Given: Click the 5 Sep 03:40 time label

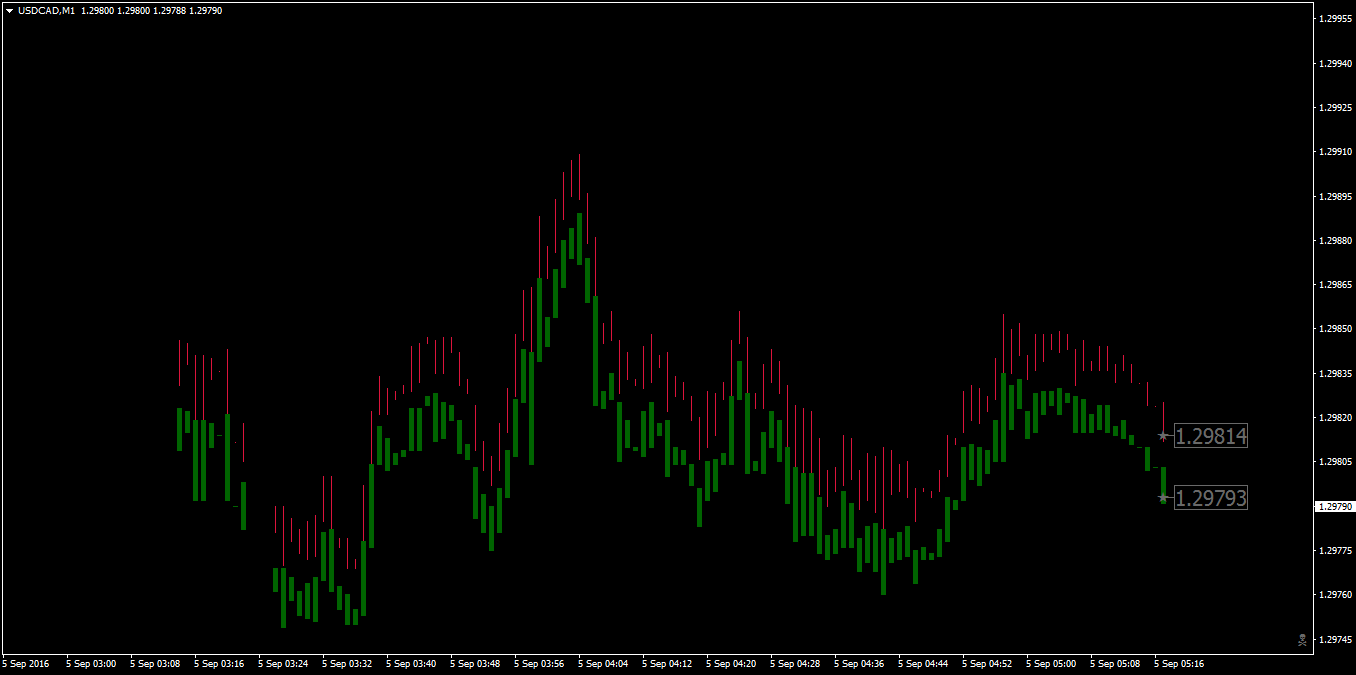Looking at the screenshot, I should pos(411,663).
